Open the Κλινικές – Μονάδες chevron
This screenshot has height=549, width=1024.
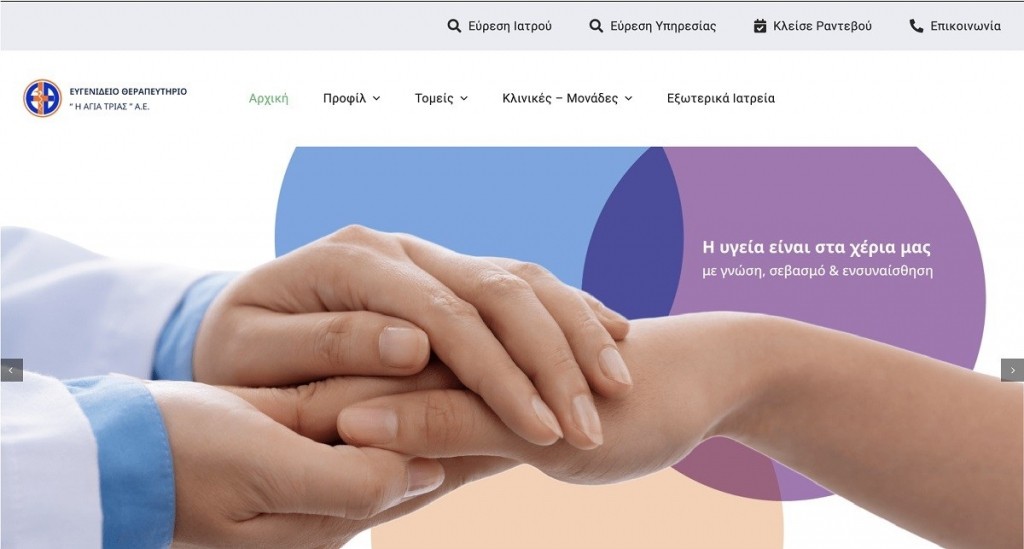628,99
